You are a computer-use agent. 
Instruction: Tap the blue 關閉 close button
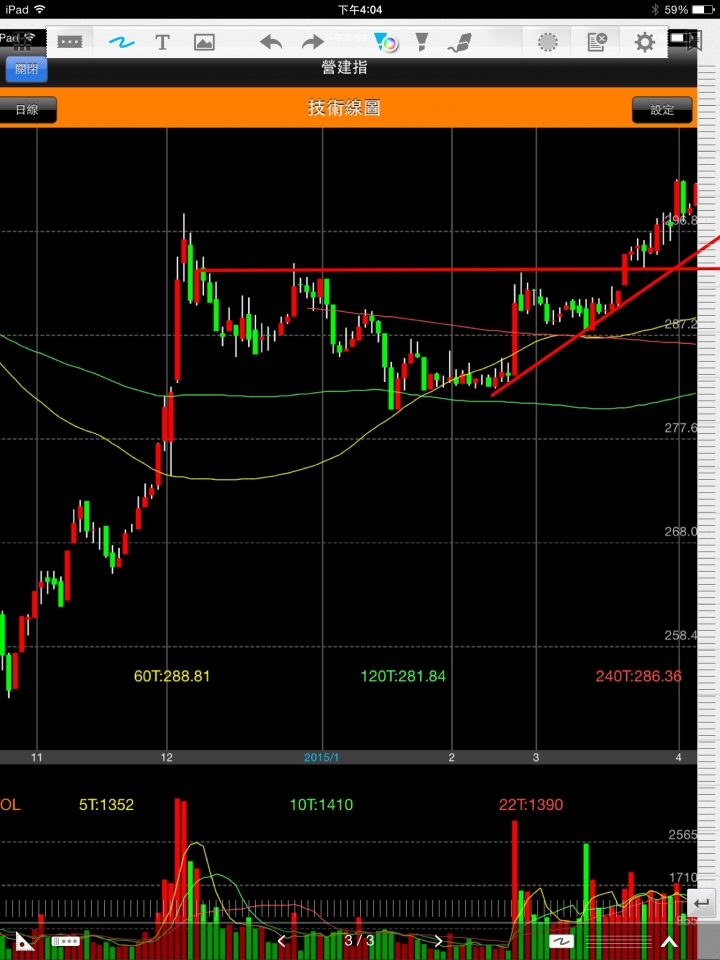coord(26,69)
